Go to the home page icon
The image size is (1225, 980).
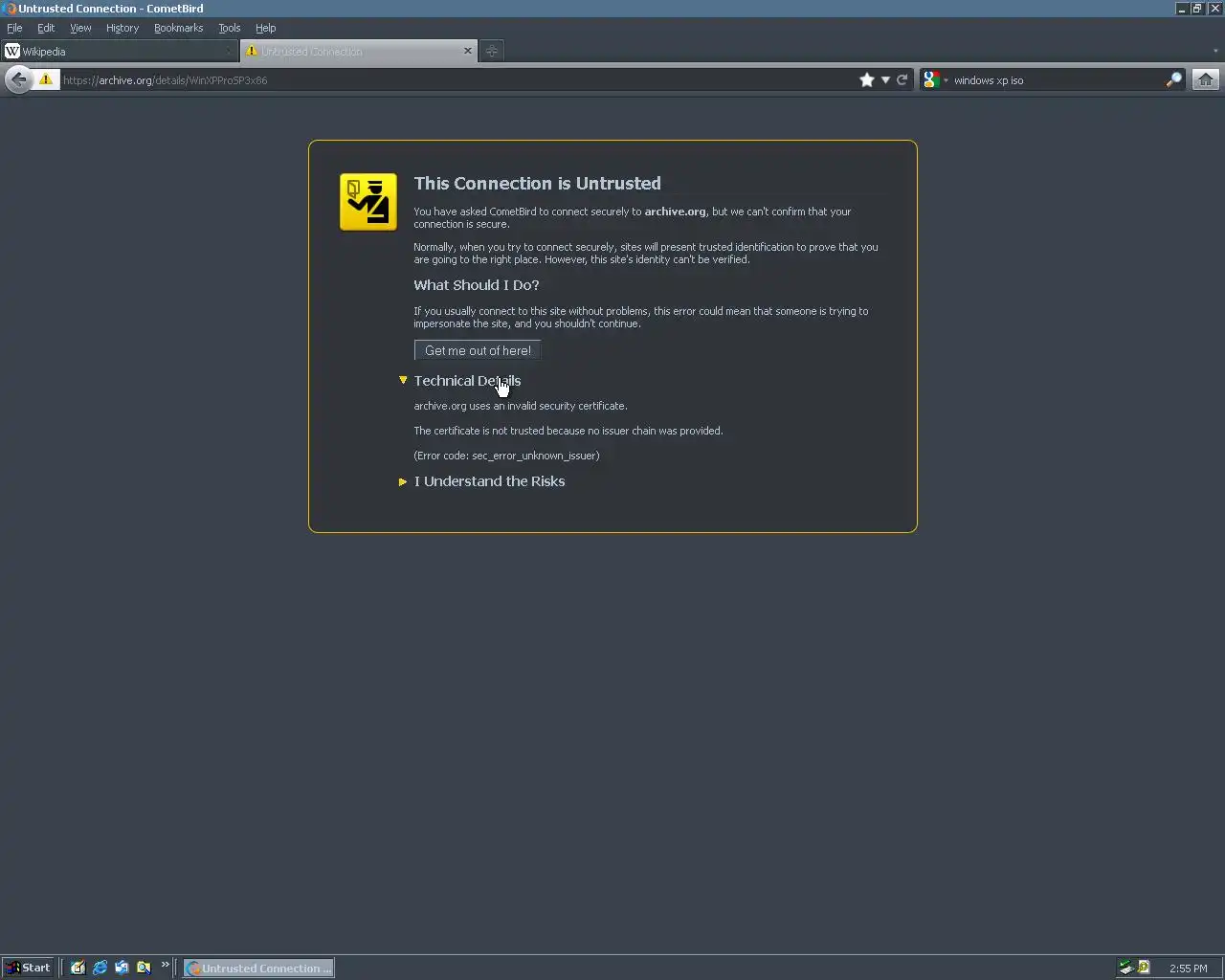(x=1206, y=80)
